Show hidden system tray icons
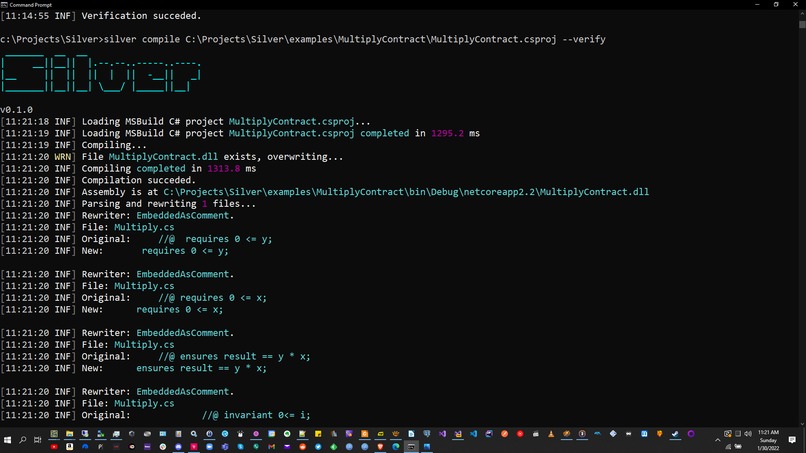 718,440
